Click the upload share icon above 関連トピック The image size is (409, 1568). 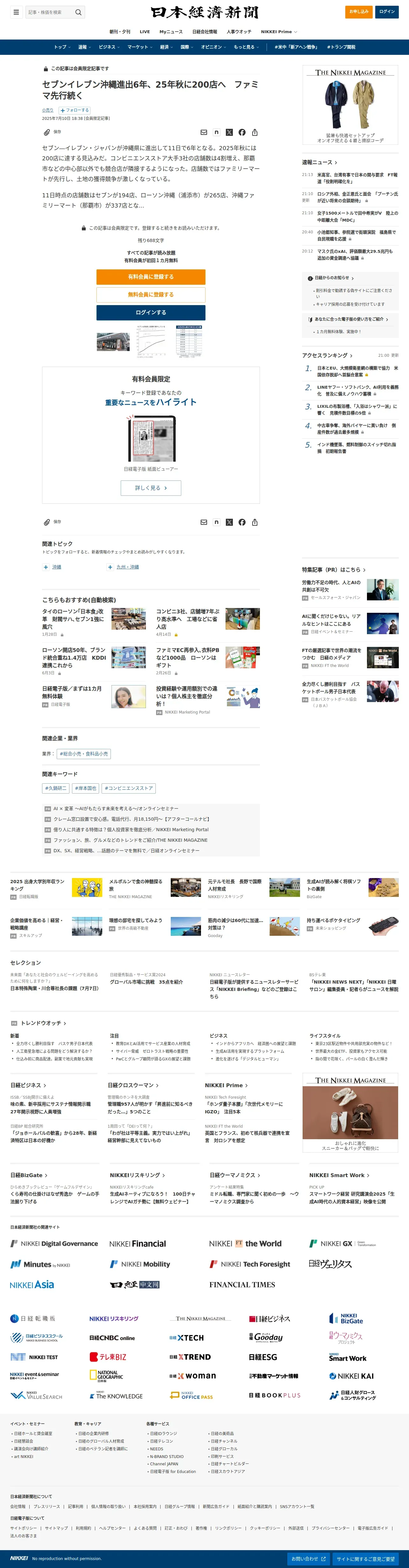[x=255, y=522]
